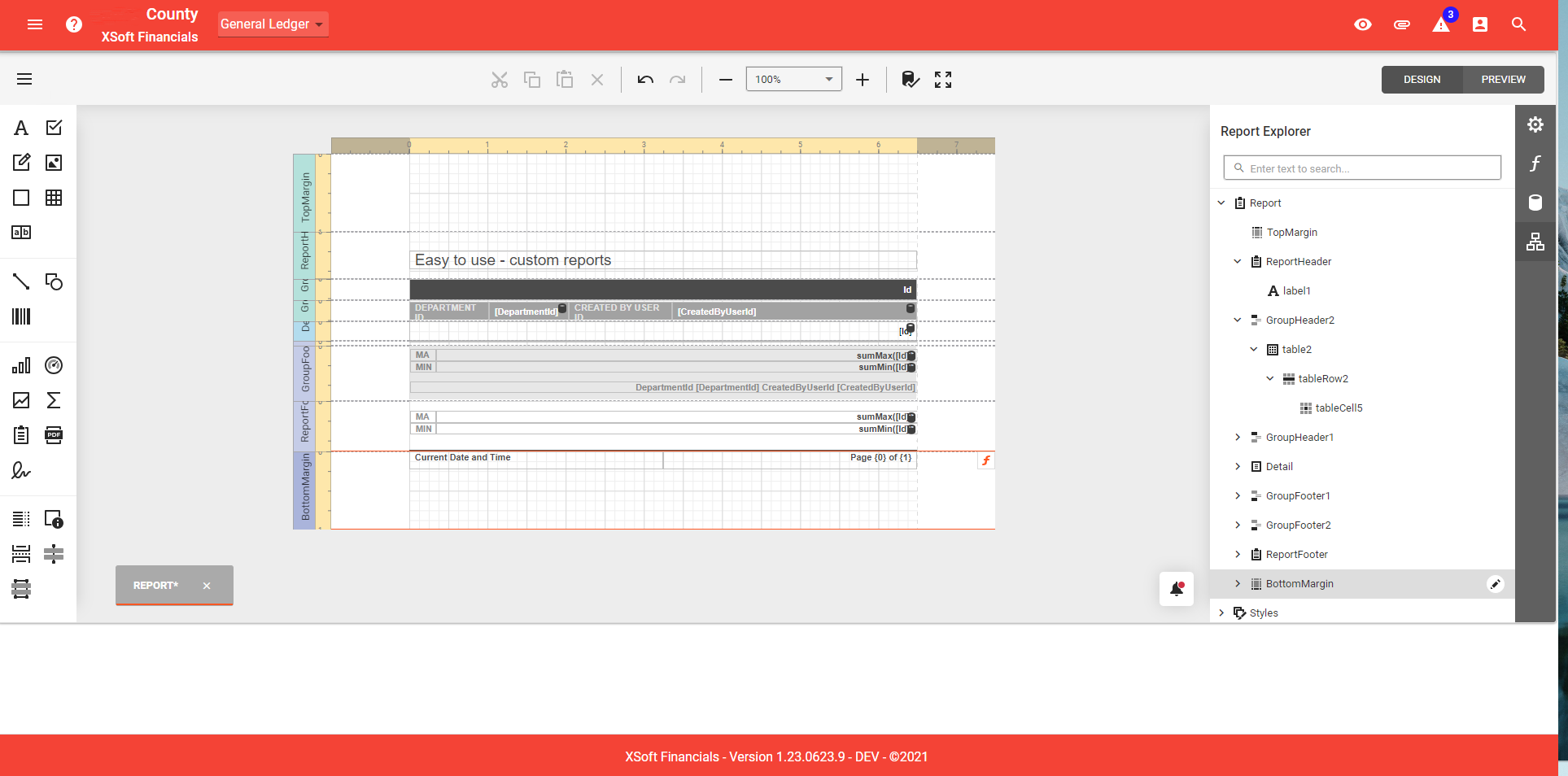This screenshot has width=1568, height=776.
Task: Toggle full screen mode icon
Action: [x=943, y=80]
